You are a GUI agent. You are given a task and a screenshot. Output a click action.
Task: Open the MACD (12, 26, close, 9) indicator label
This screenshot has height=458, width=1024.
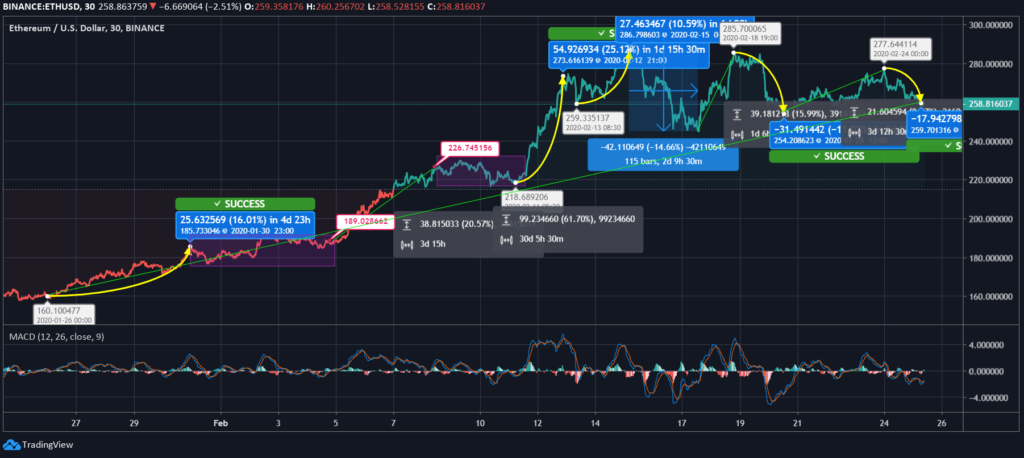(56, 336)
